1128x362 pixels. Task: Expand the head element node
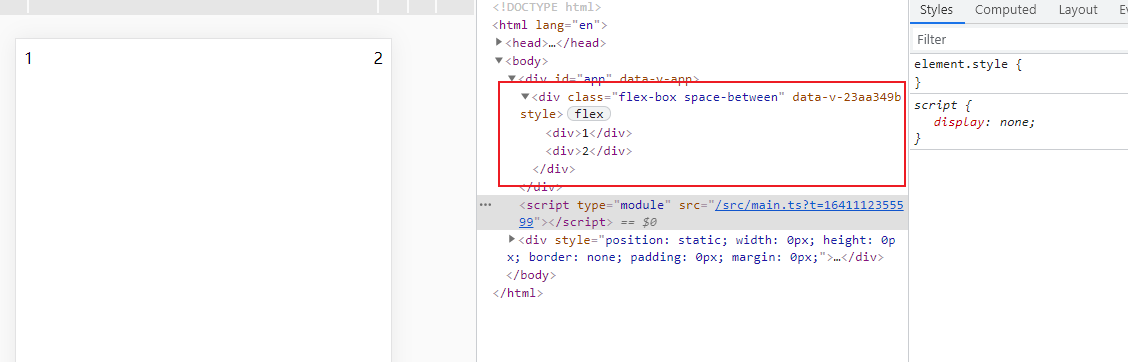[499, 42]
